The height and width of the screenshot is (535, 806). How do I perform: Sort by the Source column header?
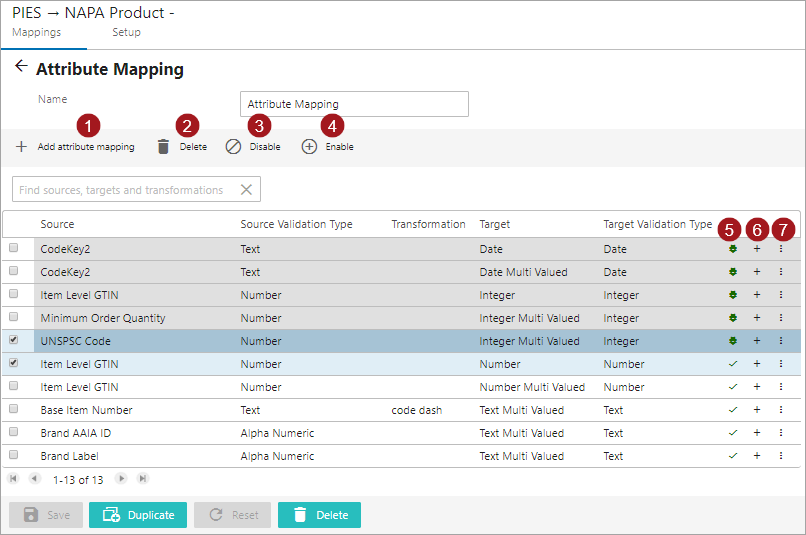tap(57, 224)
